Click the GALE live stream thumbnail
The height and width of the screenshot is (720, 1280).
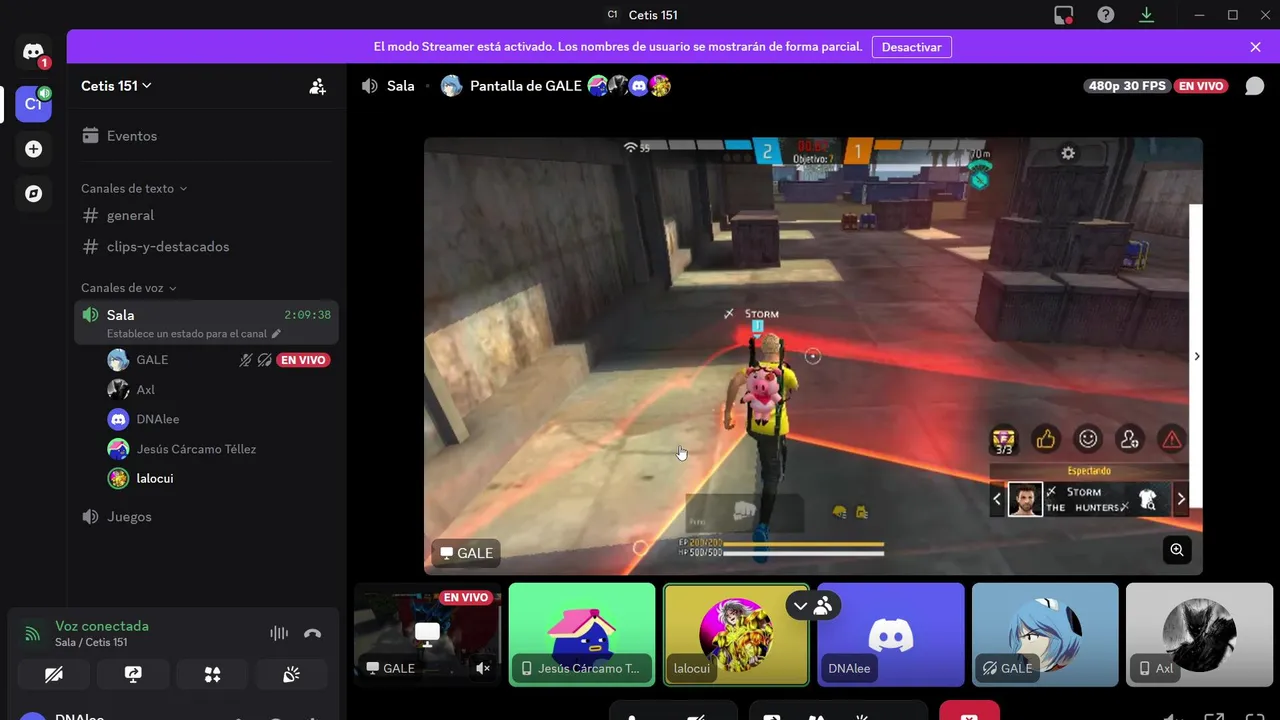pos(427,635)
